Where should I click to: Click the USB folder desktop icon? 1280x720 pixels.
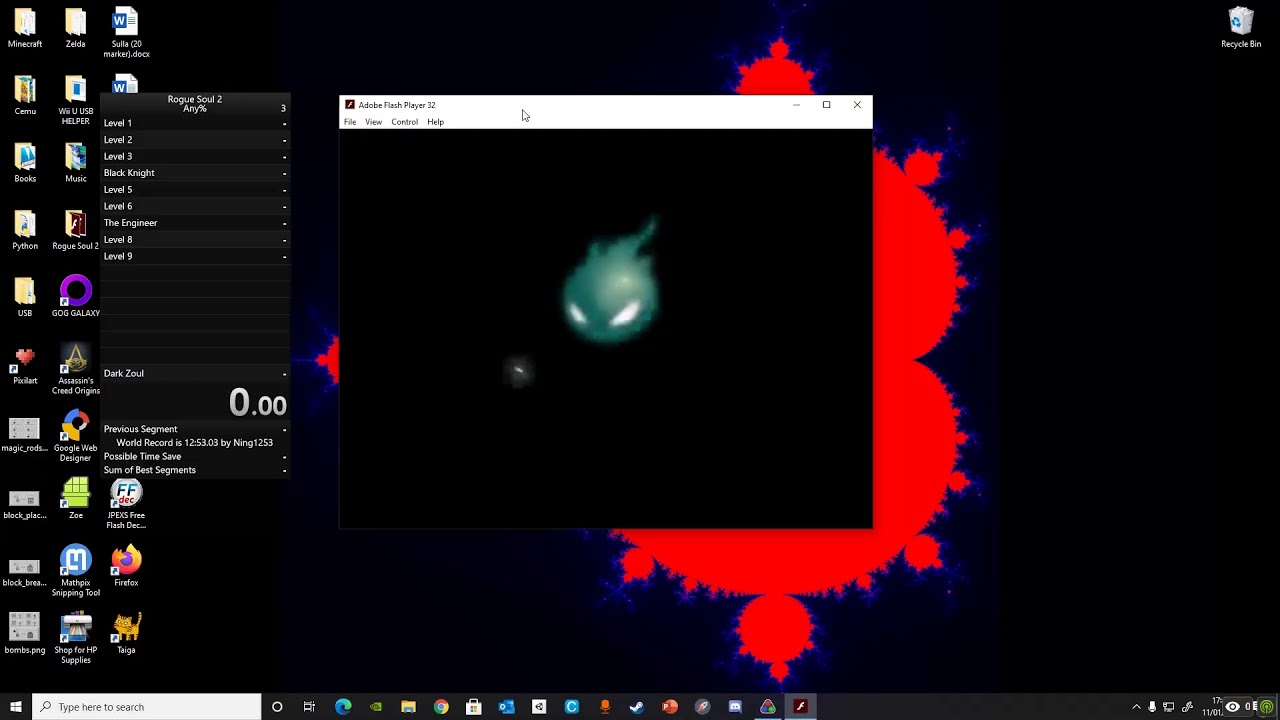tap(25, 297)
